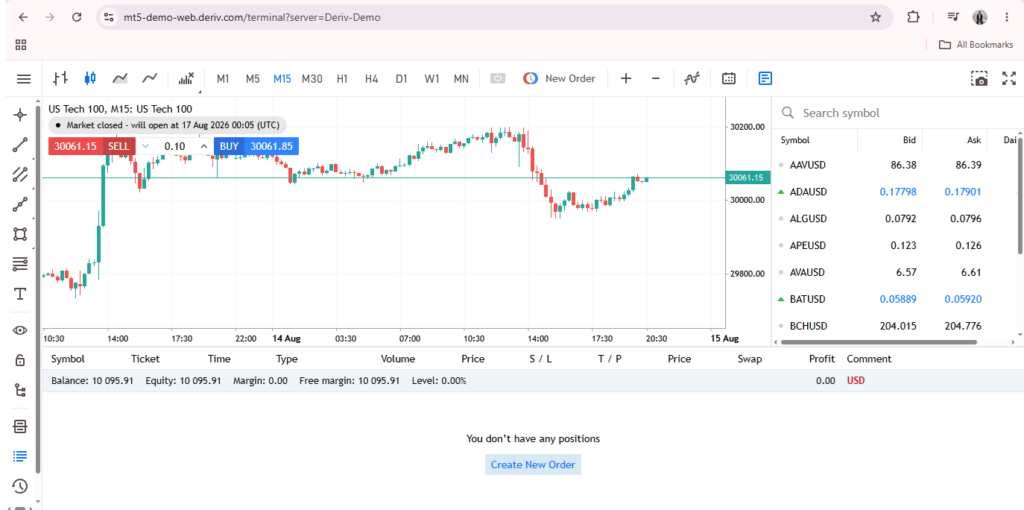Reload the page in the browser

(76, 18)
